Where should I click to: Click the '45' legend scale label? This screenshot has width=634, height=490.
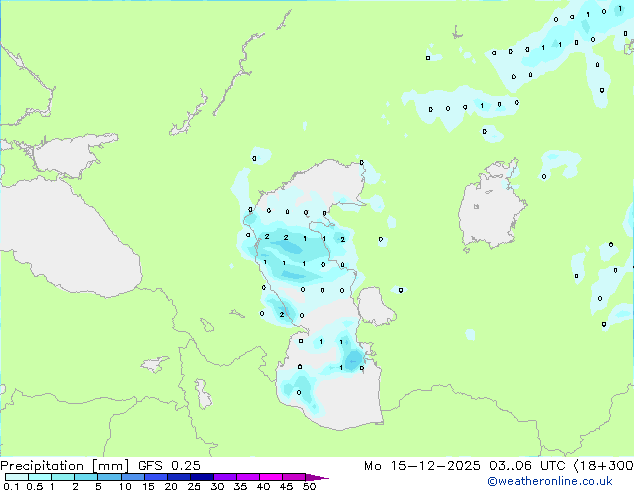coord(286,486)
